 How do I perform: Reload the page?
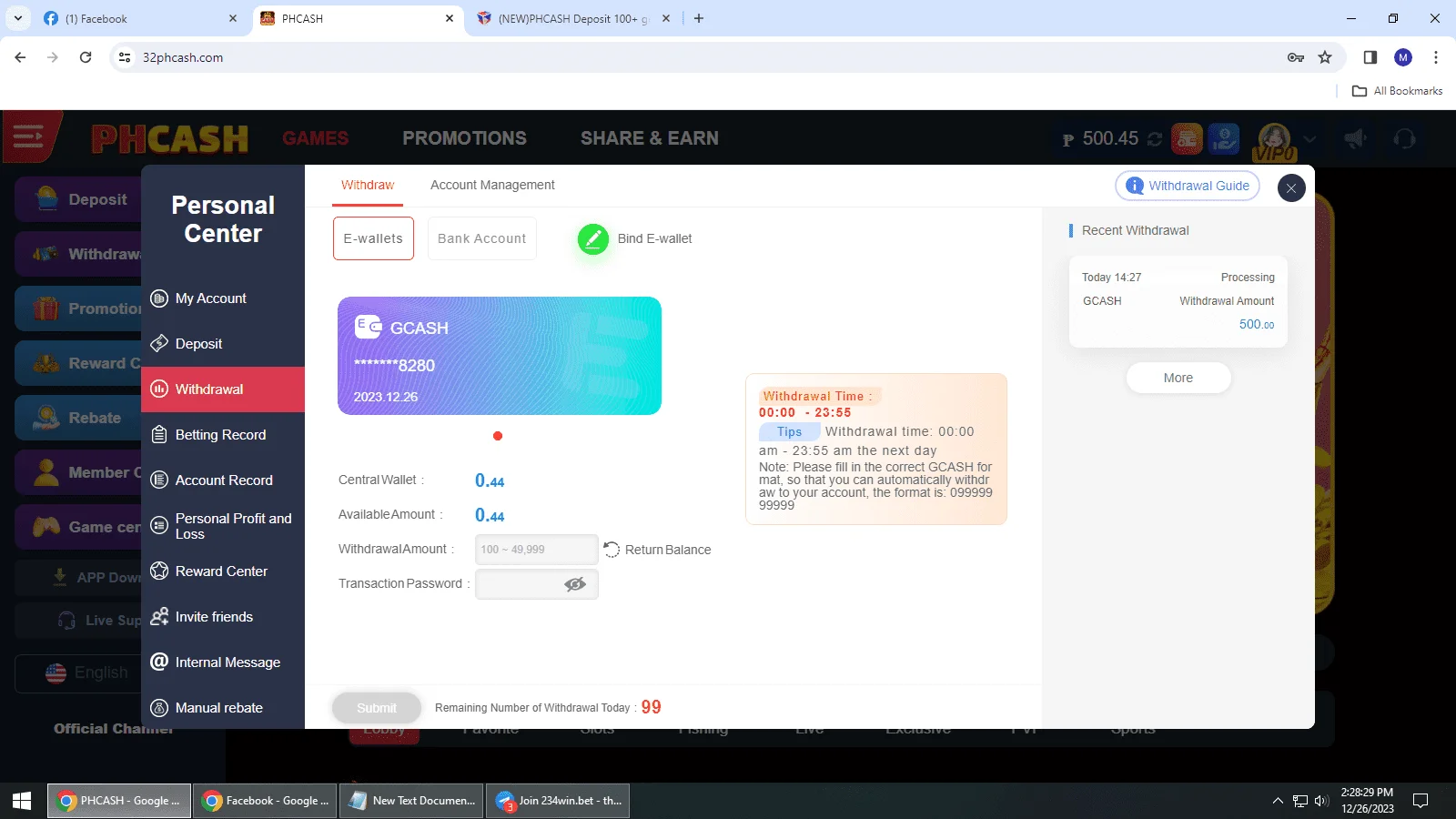coord(86,57)
